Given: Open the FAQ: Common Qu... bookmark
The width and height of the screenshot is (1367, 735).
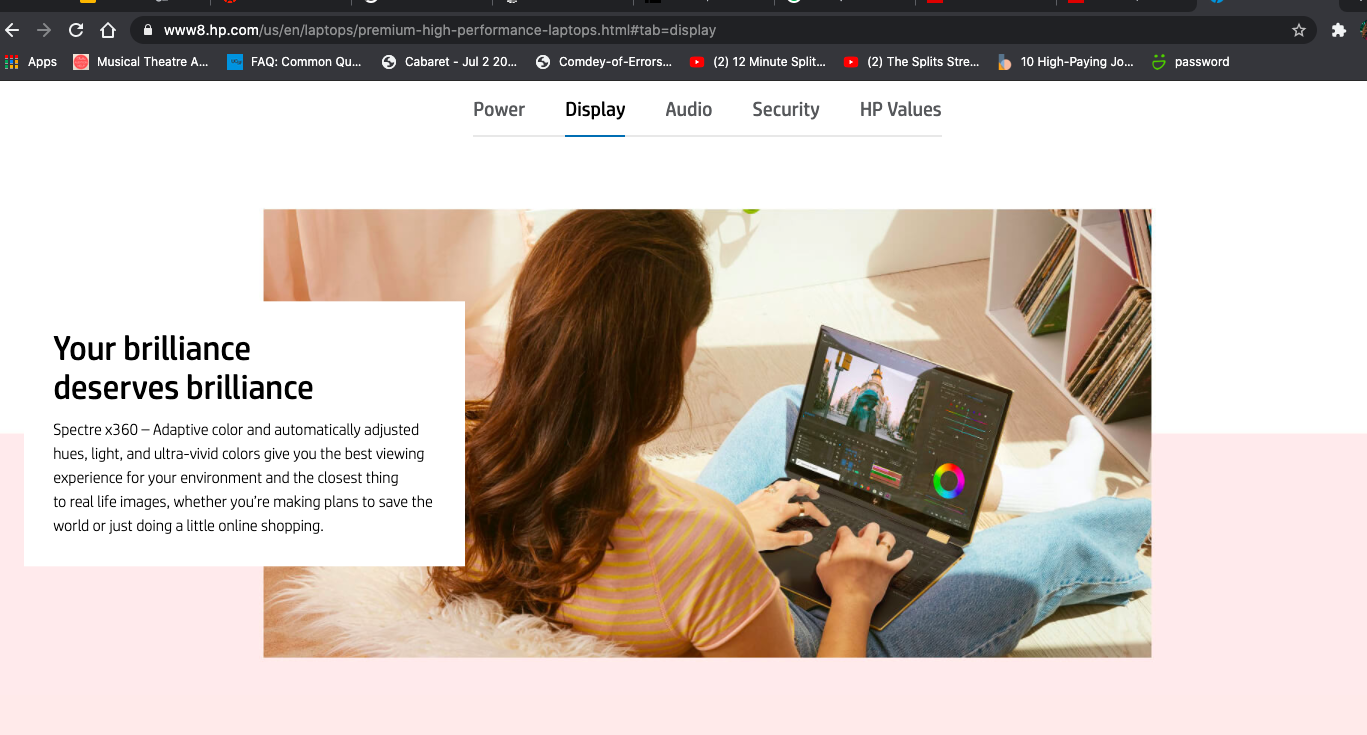Looking at the screenshot, I should click(x=295, y=62).
